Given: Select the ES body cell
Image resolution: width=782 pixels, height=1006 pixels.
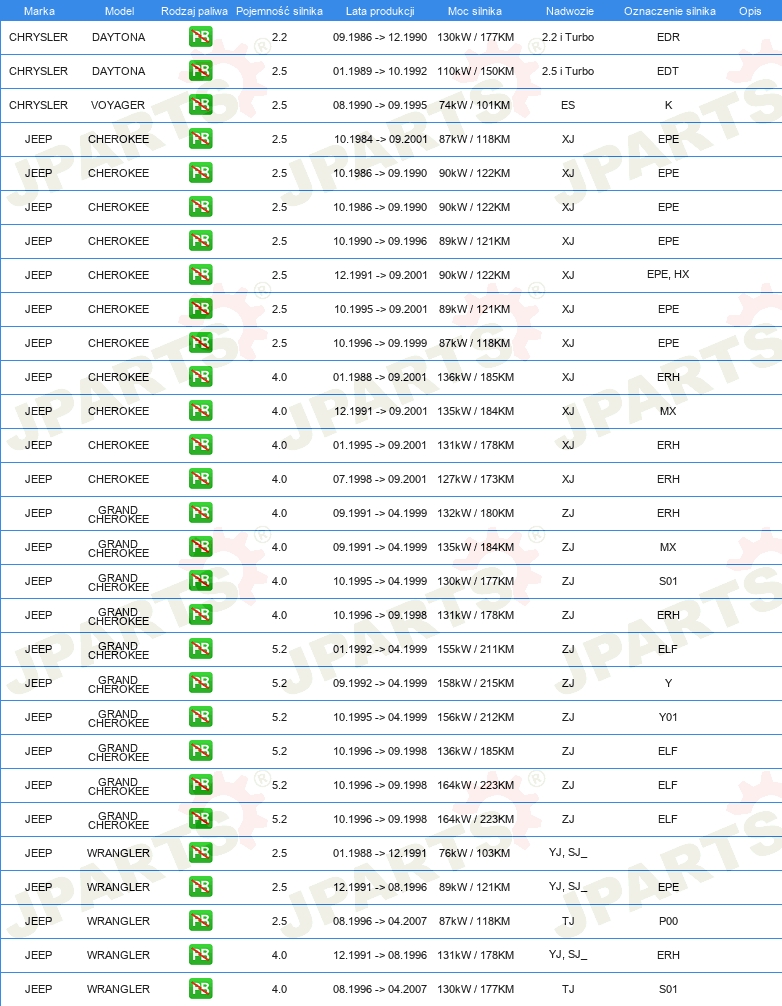Looking at the screenshot, I should click(x=568, y=105).
